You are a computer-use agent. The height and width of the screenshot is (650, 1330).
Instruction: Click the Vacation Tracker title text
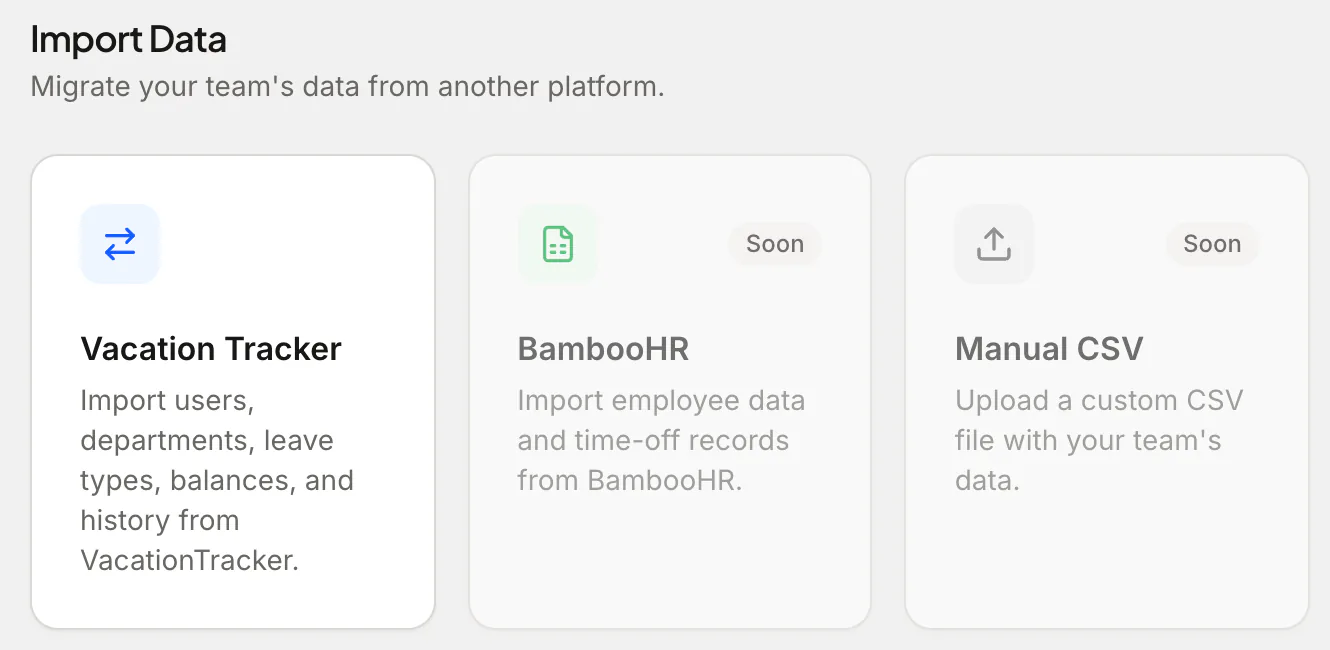[x=211, y=349]
